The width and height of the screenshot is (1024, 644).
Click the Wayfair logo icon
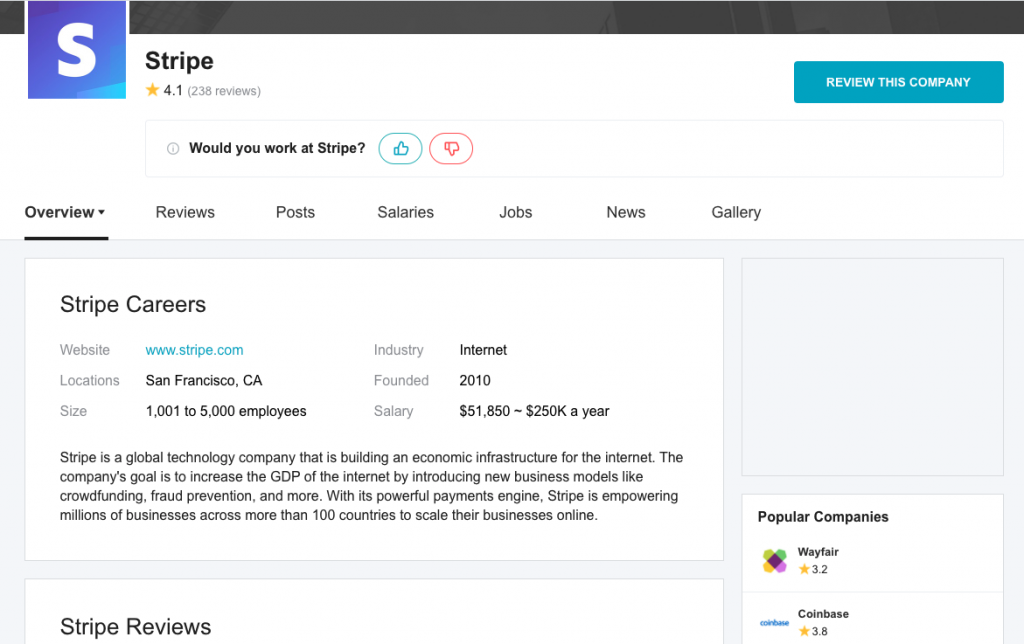[775, 561]
